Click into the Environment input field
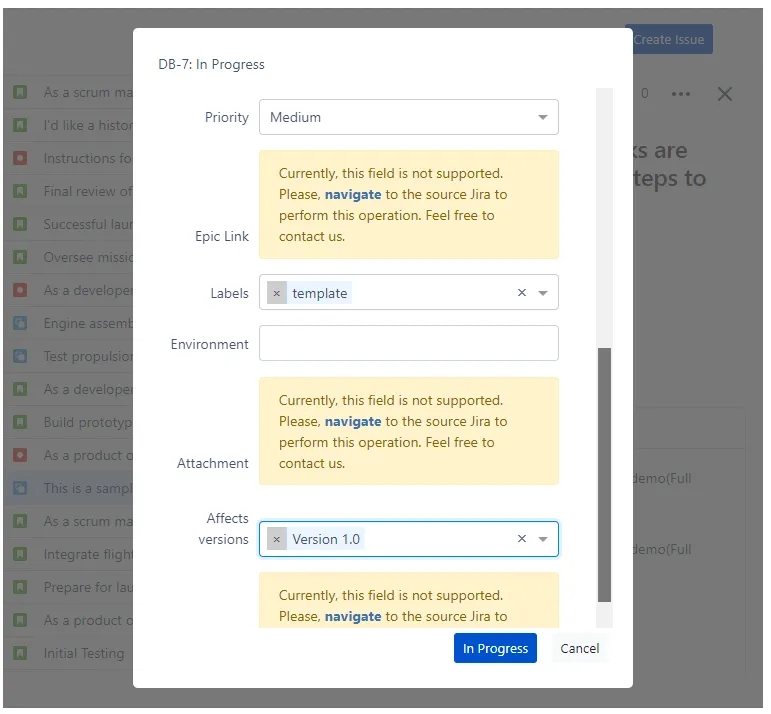Viewport: 771px width, 714px height. 409,343
